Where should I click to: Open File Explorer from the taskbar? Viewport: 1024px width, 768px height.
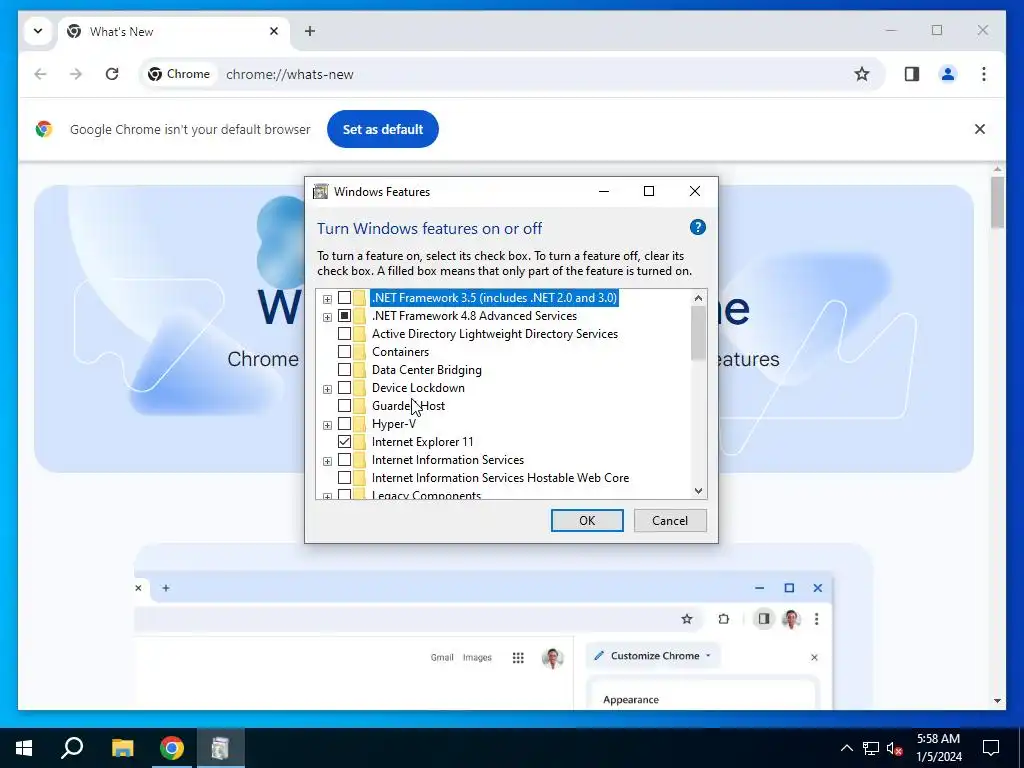[122, 748]
